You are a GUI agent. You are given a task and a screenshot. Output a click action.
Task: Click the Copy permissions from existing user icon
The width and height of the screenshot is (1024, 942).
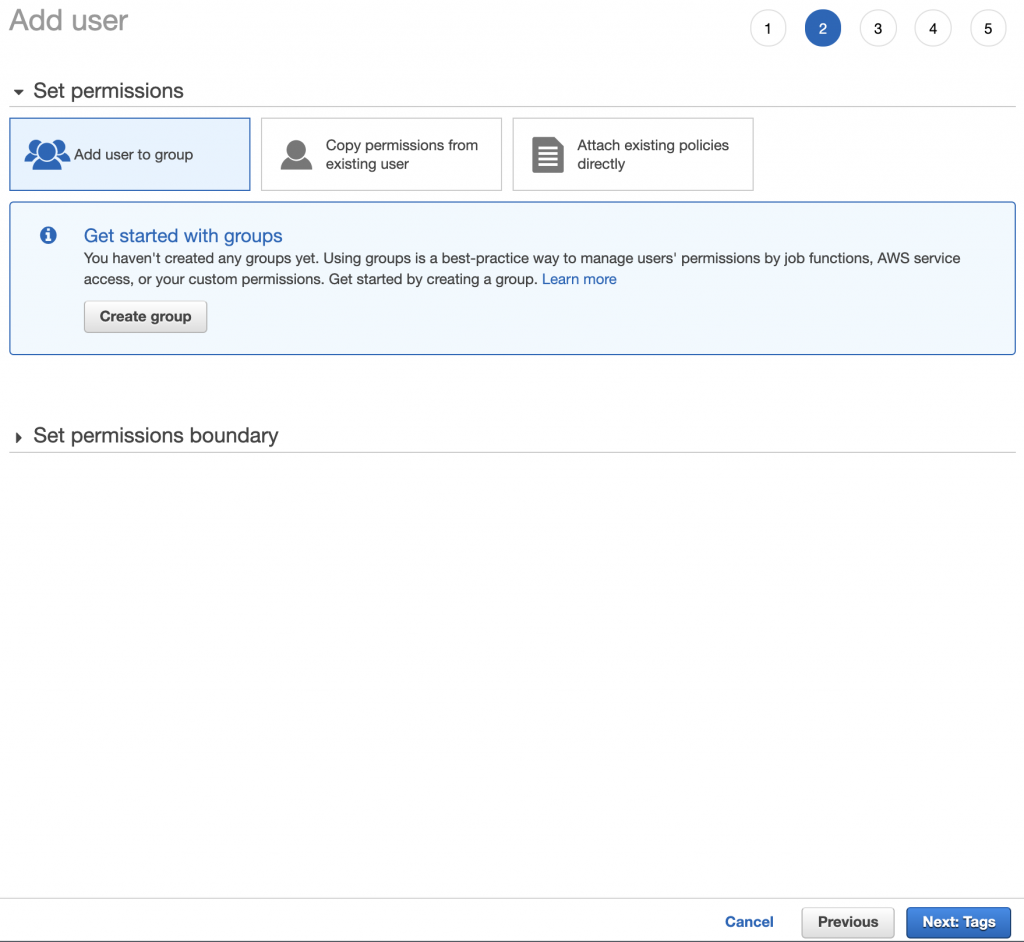(x=295, y=154)
